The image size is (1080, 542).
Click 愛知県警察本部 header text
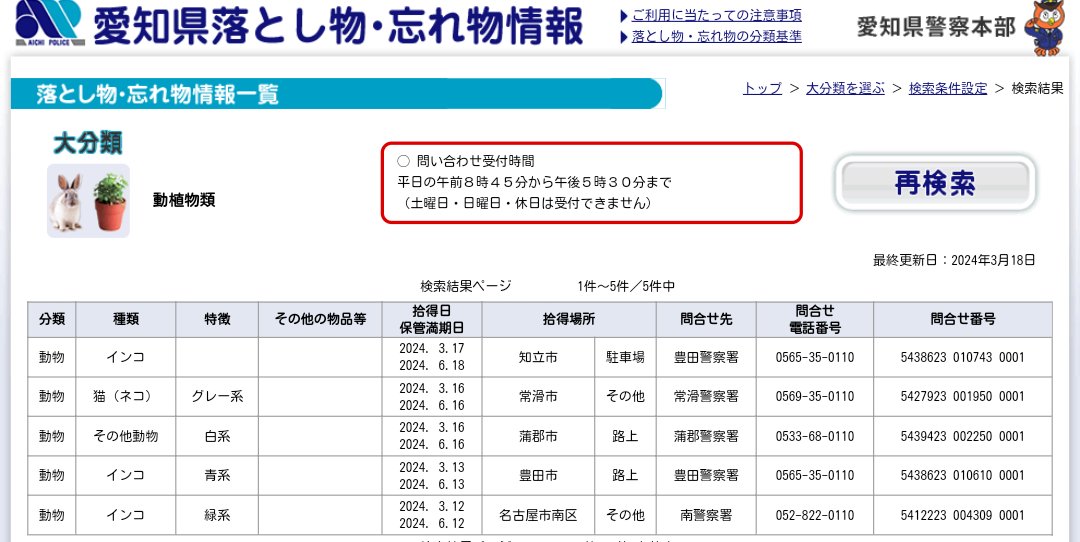click(936, 27)
